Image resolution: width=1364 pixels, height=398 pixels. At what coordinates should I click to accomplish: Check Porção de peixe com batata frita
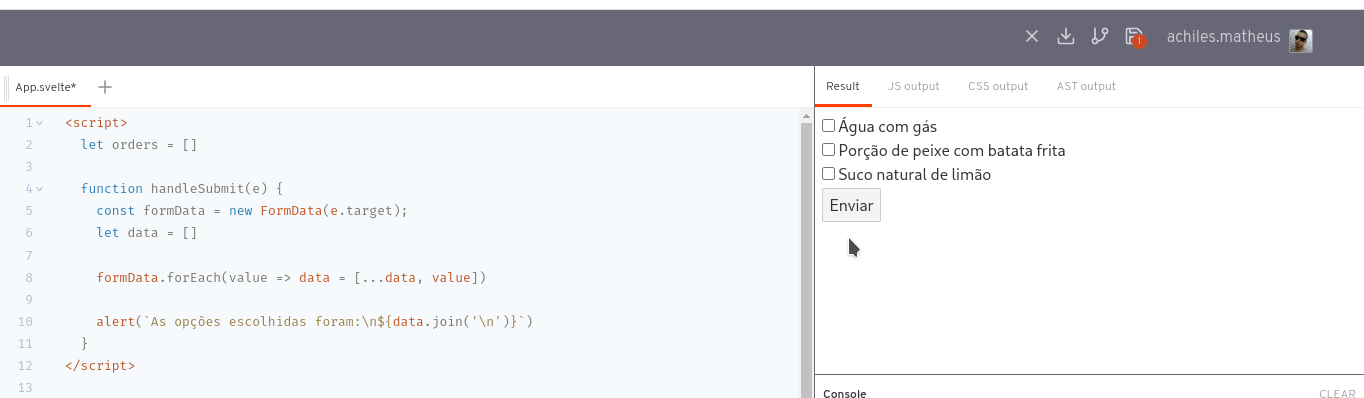coord(828,150)
